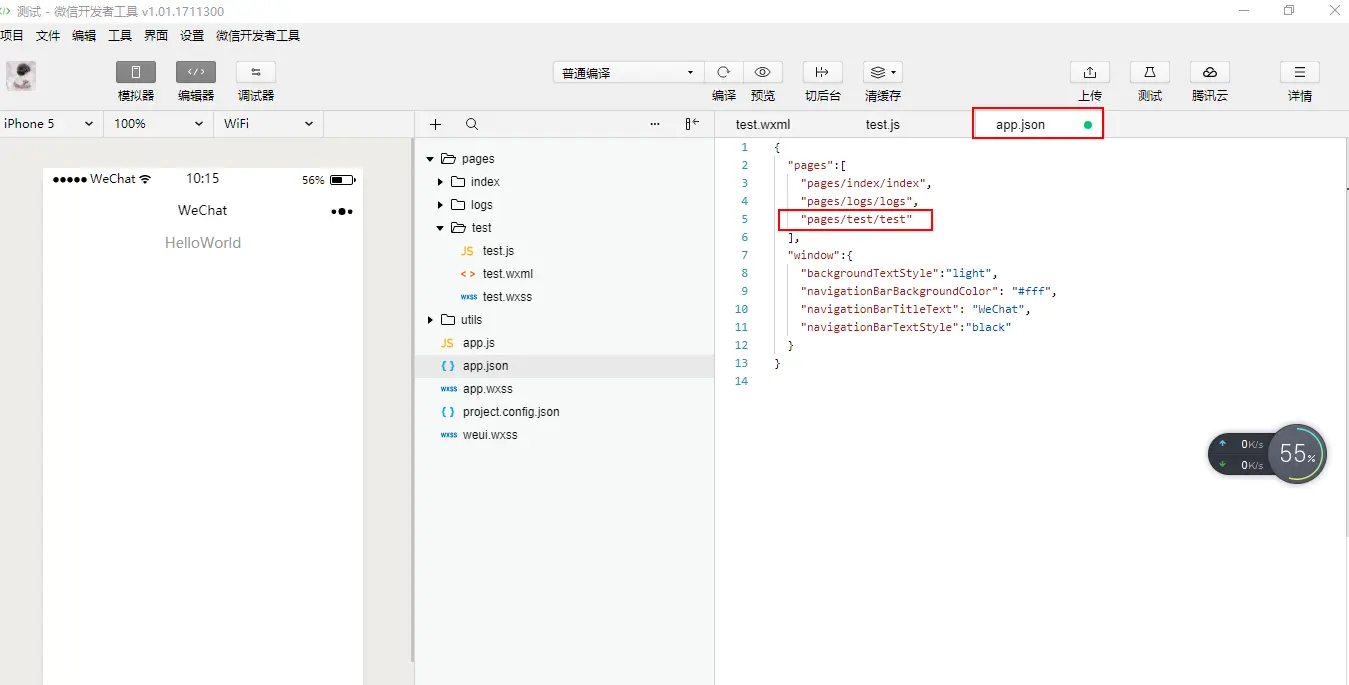Collapse the file tree sidebar icon
Image resolution: width=1349 pixels, height=685 pixels.
point(692,124)
